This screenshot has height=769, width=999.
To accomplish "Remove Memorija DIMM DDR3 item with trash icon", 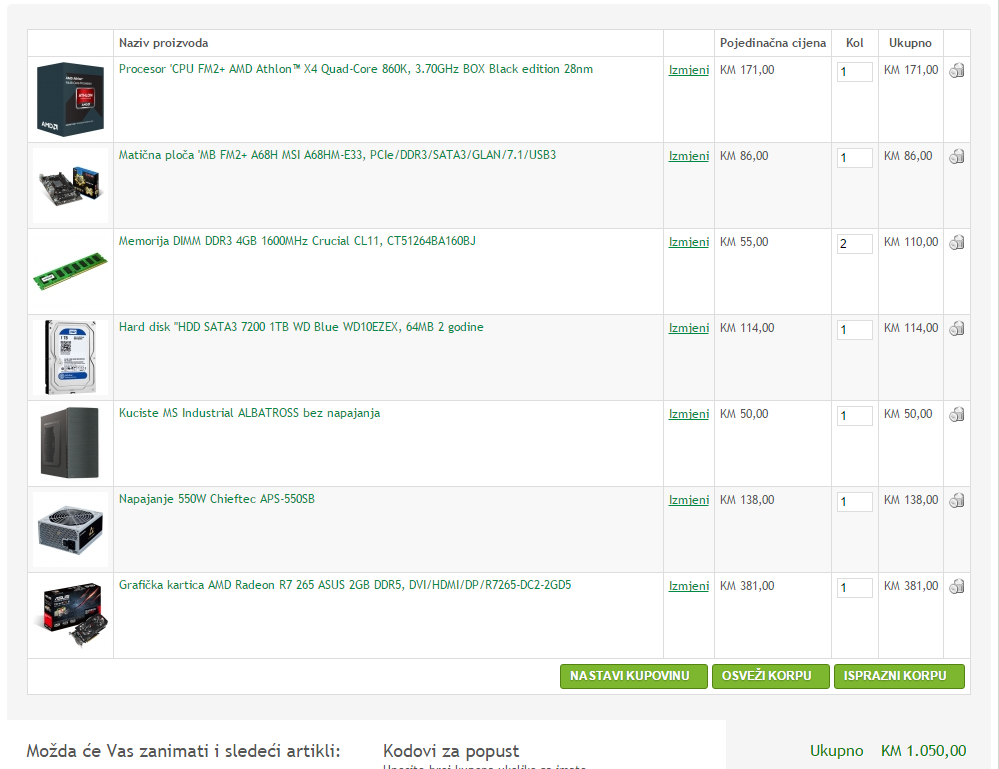I will pos(956,242).
